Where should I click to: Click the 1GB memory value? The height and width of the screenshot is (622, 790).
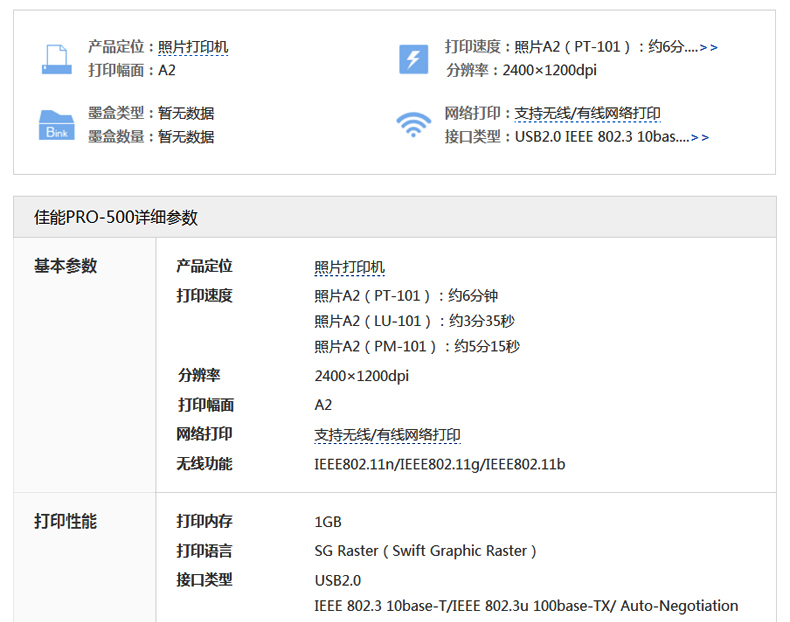(x=328, y=522)
